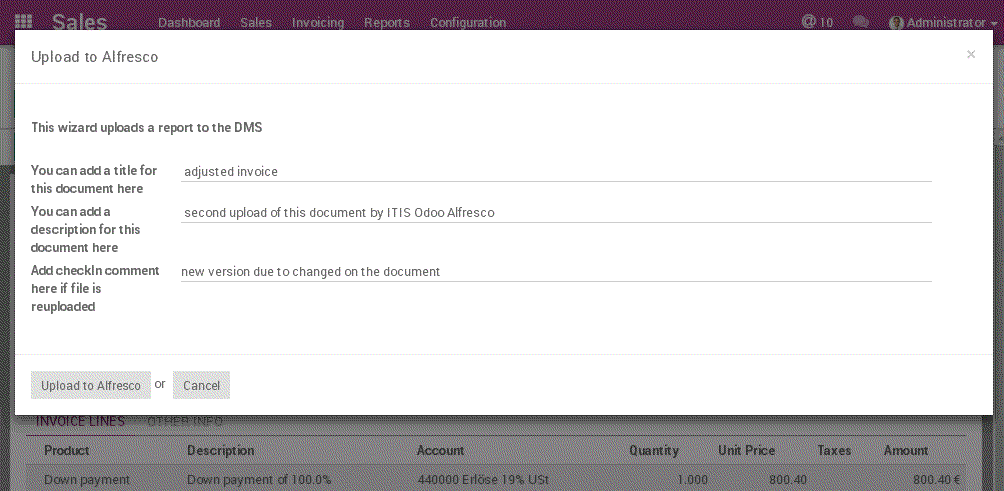Select 'Down payment of 100.0%' description cell

click(x=259, y=479)
